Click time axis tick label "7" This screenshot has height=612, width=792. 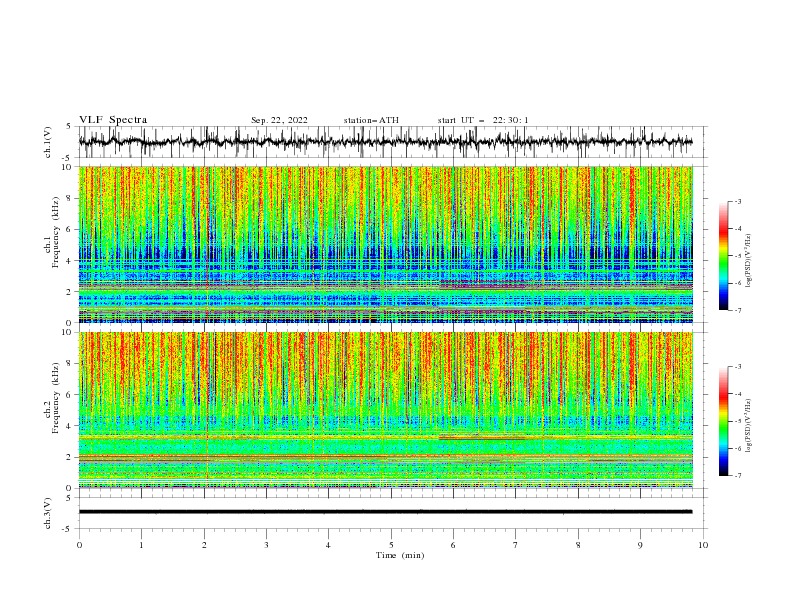tap(516, 545)
